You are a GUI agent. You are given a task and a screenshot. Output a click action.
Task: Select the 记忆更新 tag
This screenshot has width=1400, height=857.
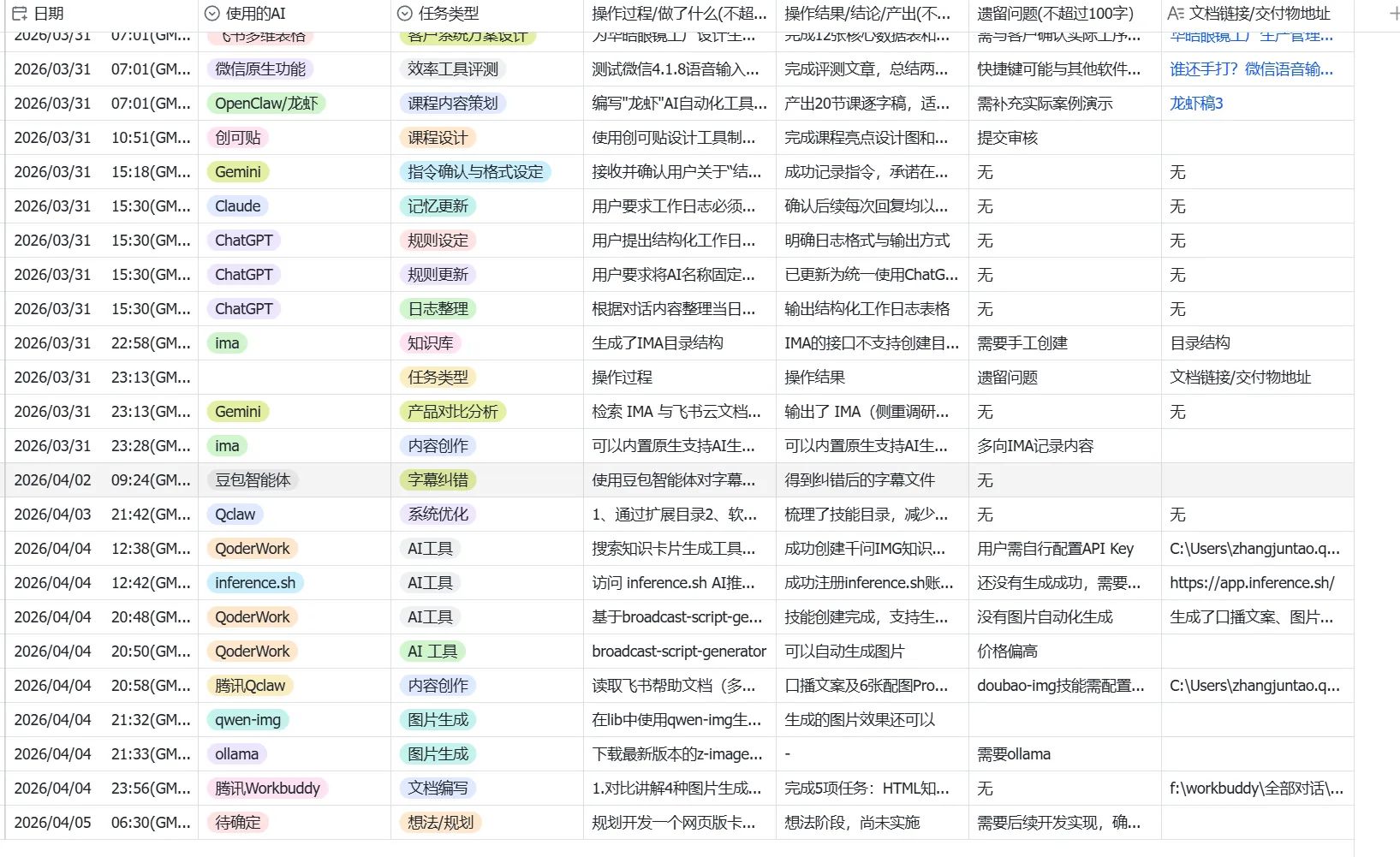pyautogui.click(x=438, y=206)
